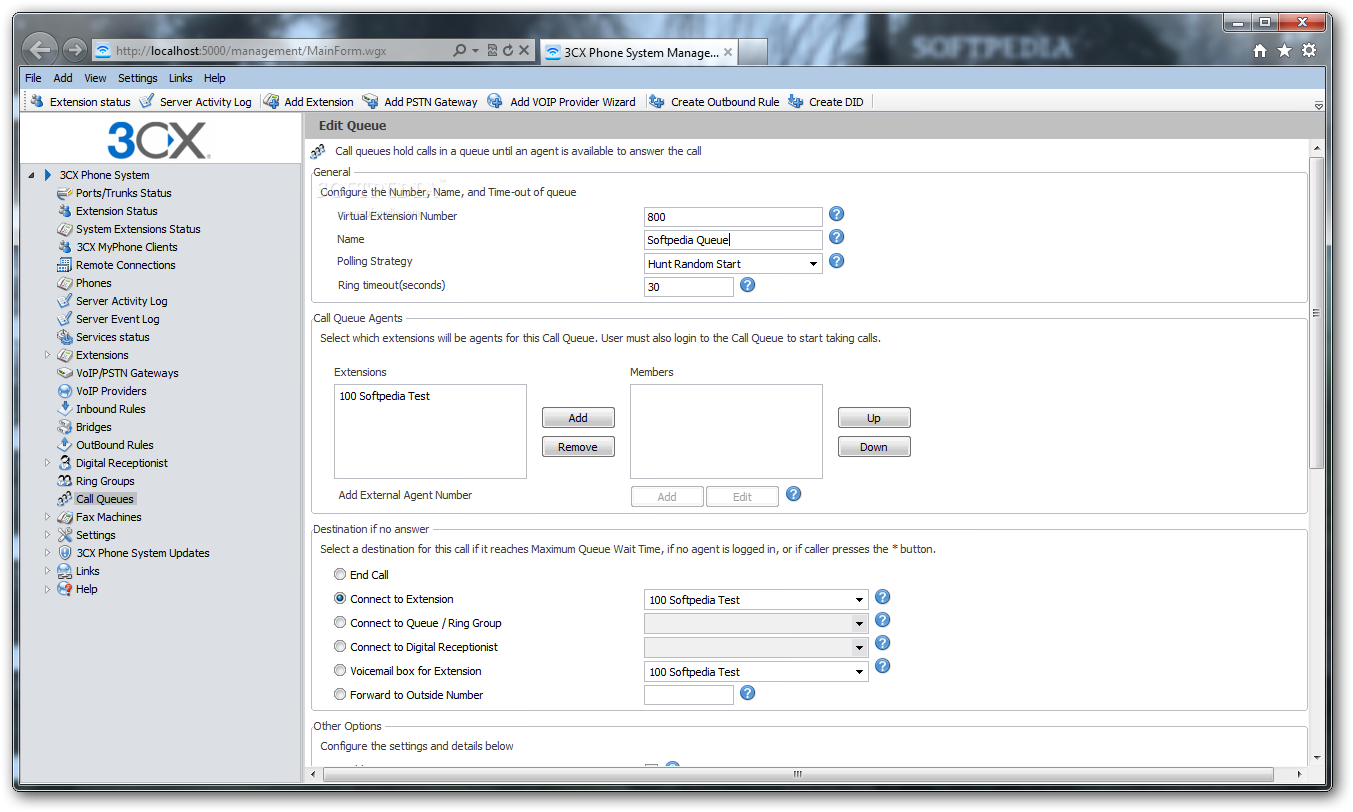Open the Ring Groups icon
Image resolution: width=1353 pixels, height=812 pixels.
point(65,481)
